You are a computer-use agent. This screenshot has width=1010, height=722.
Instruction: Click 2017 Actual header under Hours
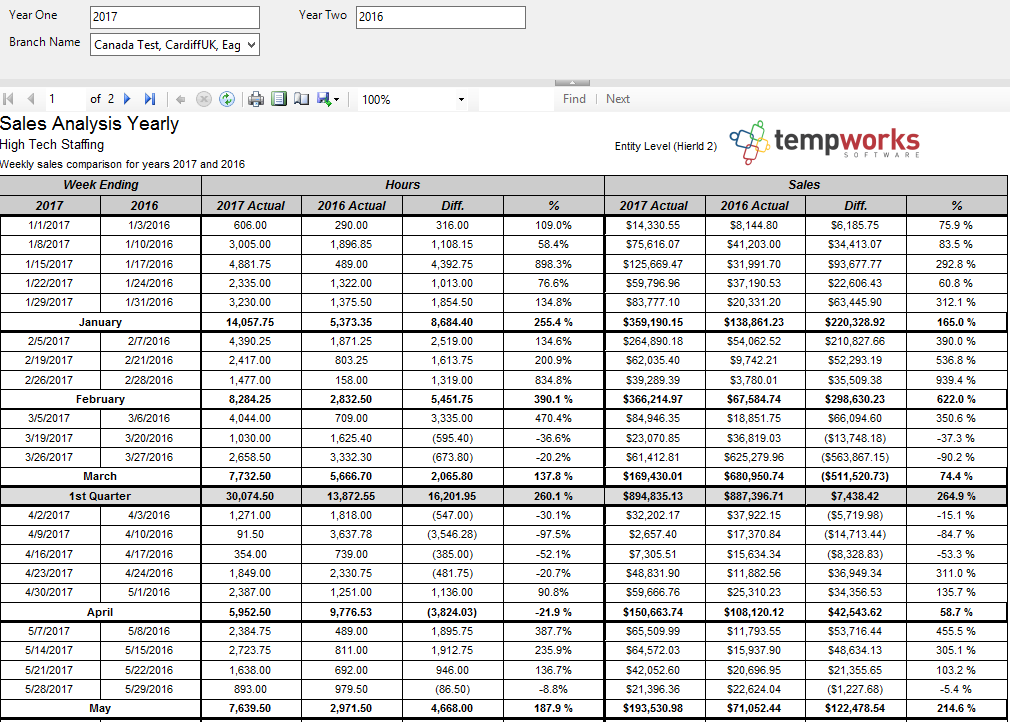(251, 205)
